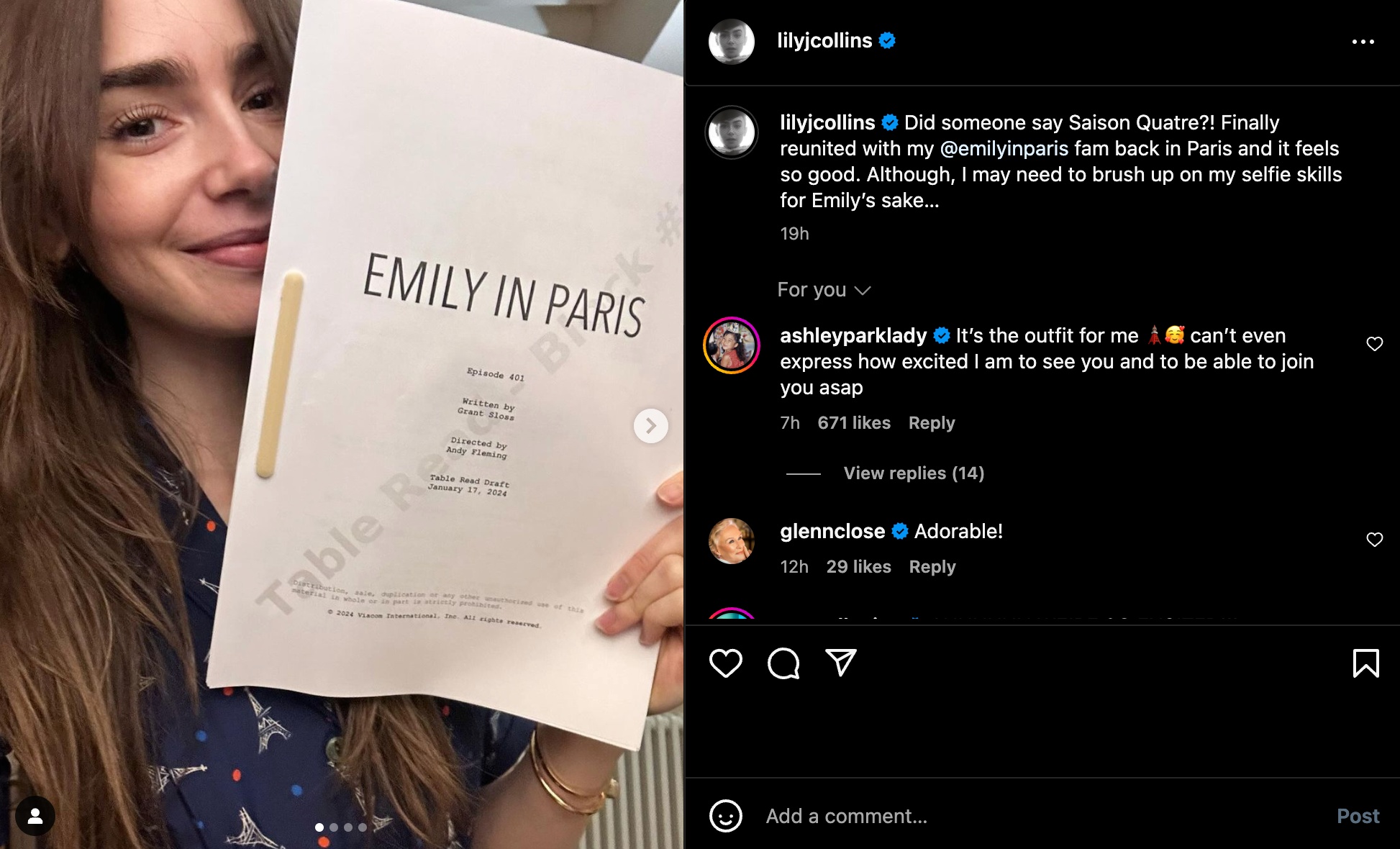Advance to the next photo in carousel
Viewport: 1400px width, 849px height.
(x=650, y=426)
